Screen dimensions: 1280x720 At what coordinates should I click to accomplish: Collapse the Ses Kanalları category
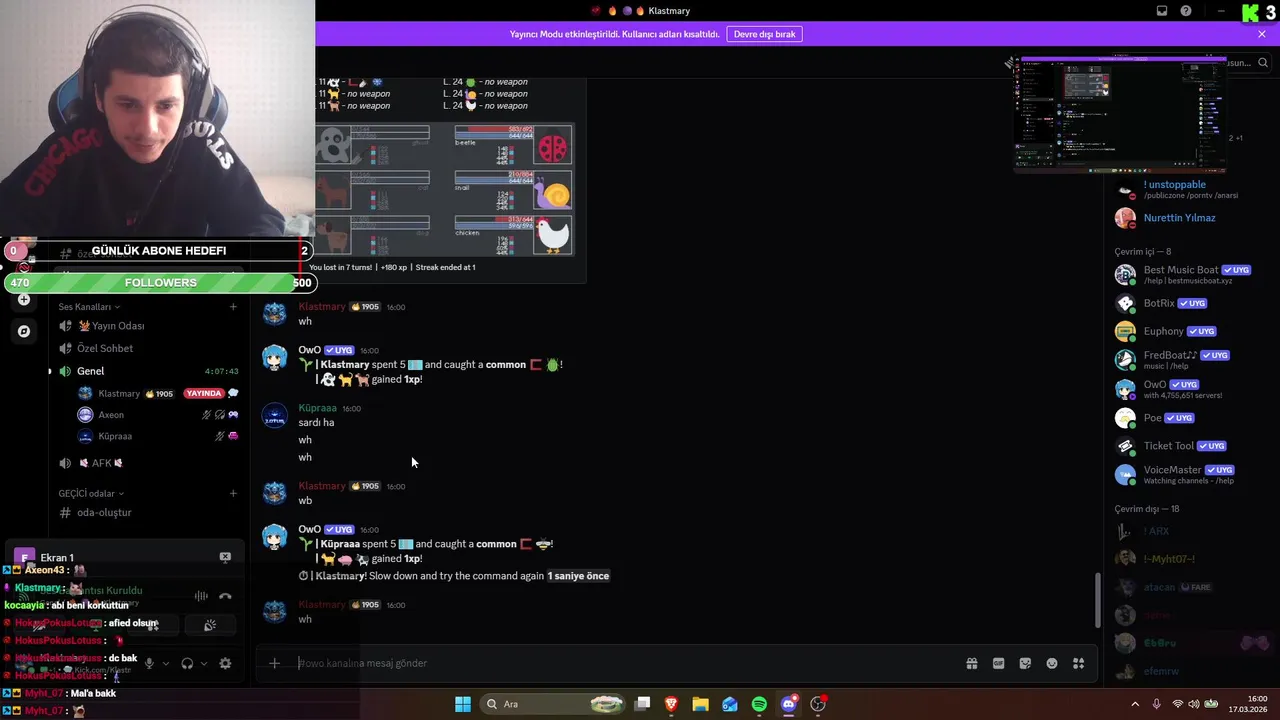[89, 307]
